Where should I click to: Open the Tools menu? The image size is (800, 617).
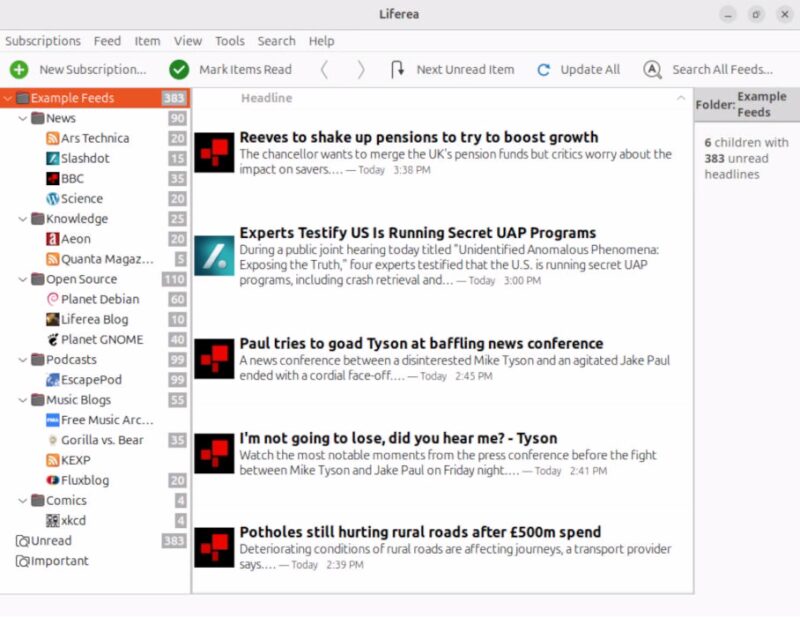(x=229, y=41)
